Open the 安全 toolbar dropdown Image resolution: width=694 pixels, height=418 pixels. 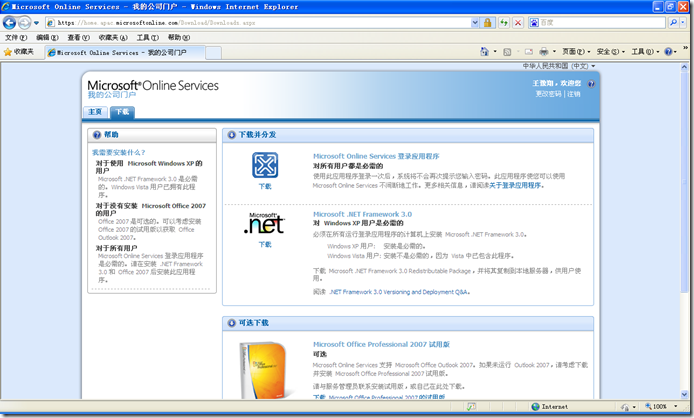pos(610,52)
